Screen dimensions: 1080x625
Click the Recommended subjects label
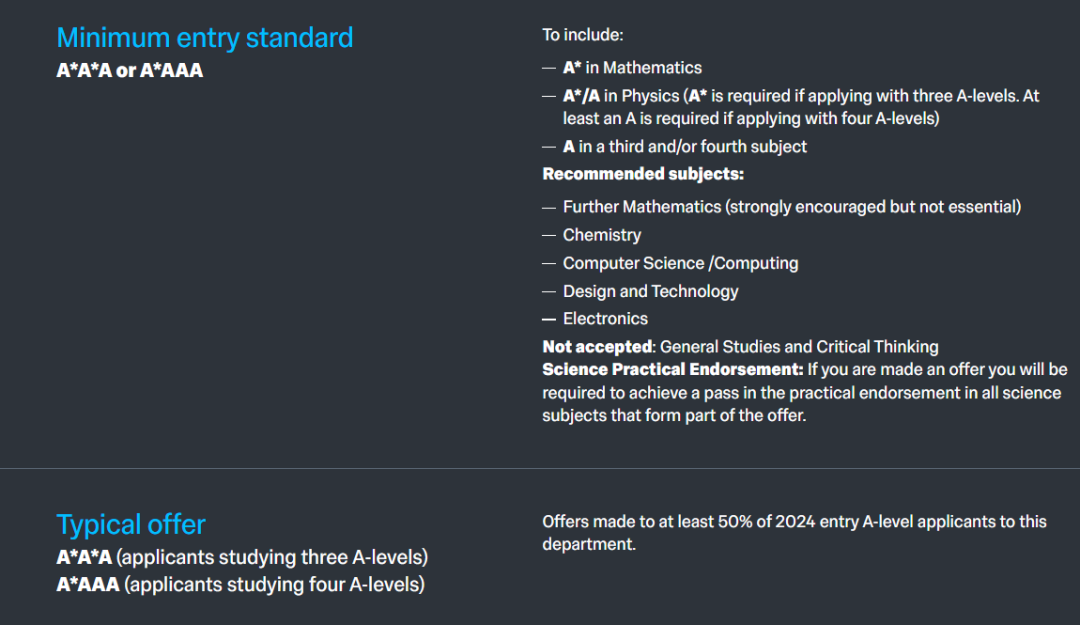coord(643,174)
